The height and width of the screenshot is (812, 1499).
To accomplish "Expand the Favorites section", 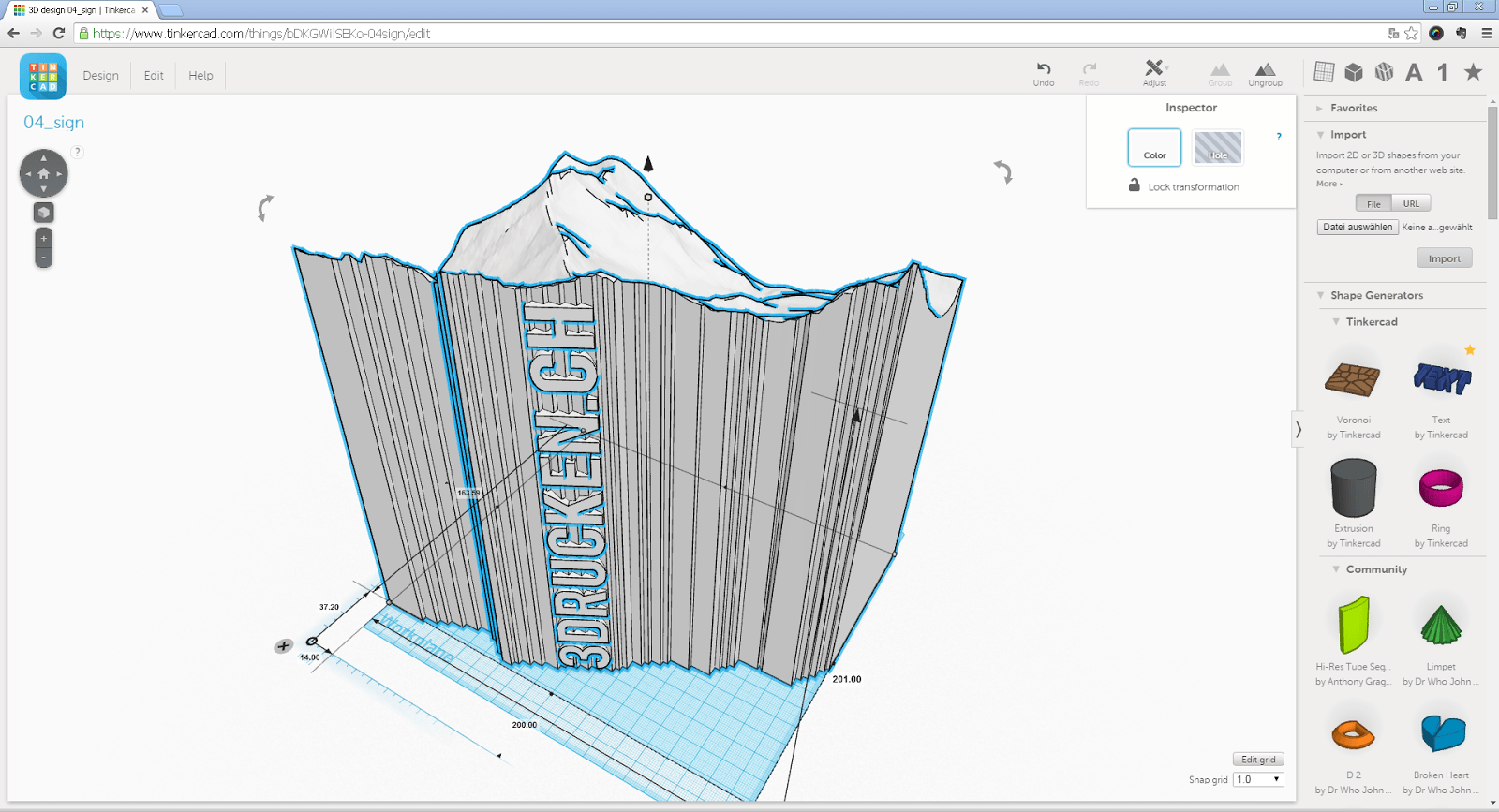I will click(1320, 109).
